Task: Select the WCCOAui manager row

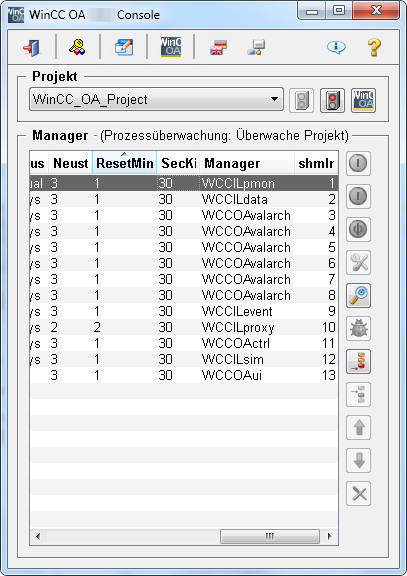Action: click(x=184, y=375)
